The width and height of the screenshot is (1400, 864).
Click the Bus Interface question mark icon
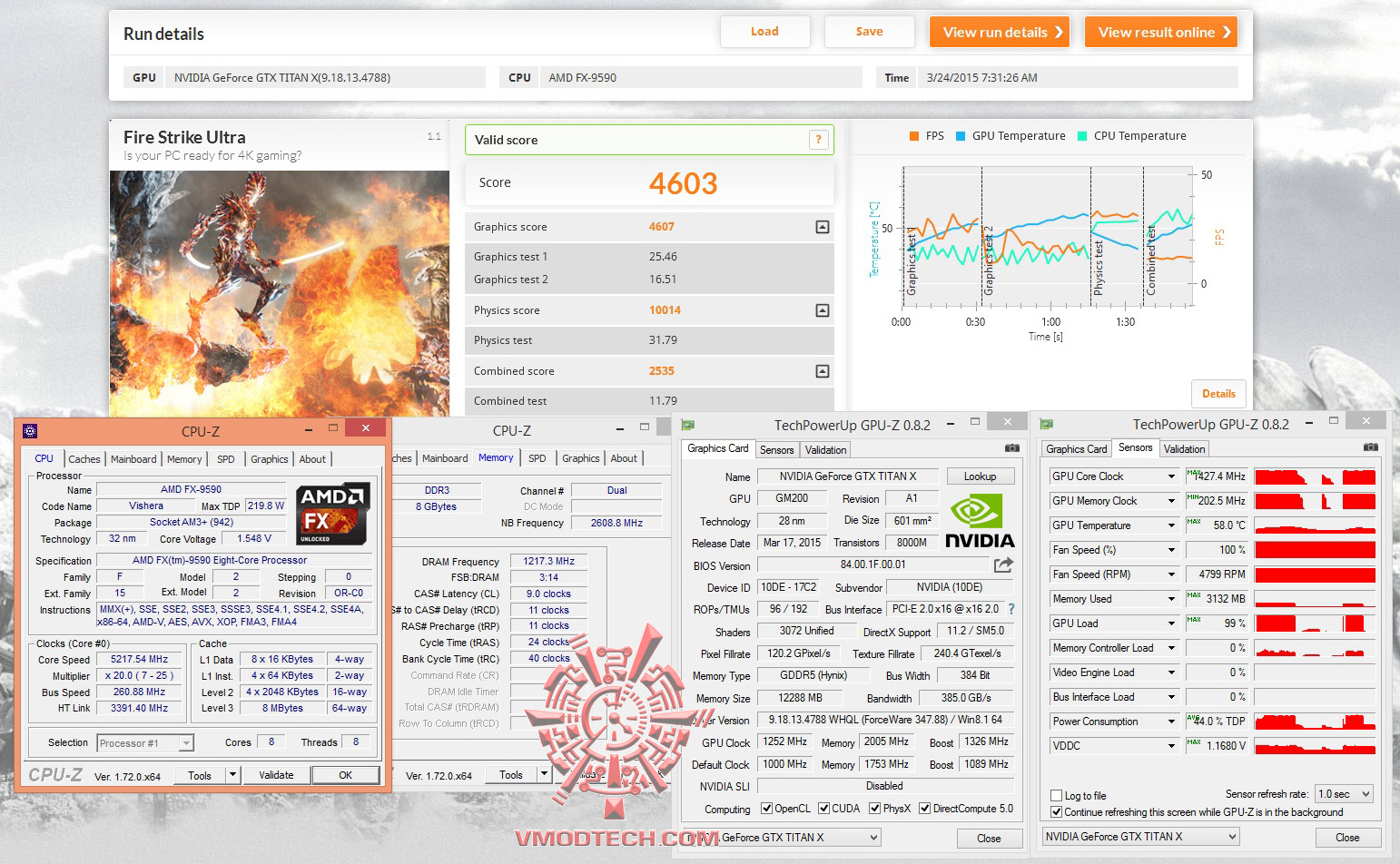(1011, 609)
